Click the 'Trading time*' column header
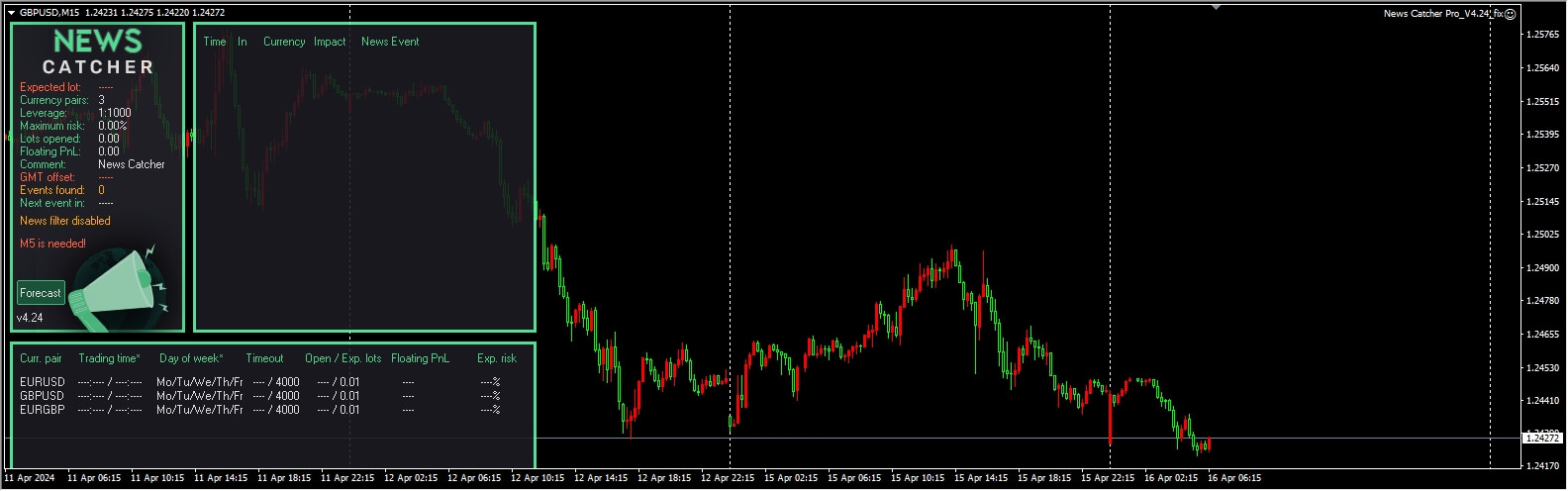 tap(109, 358)
